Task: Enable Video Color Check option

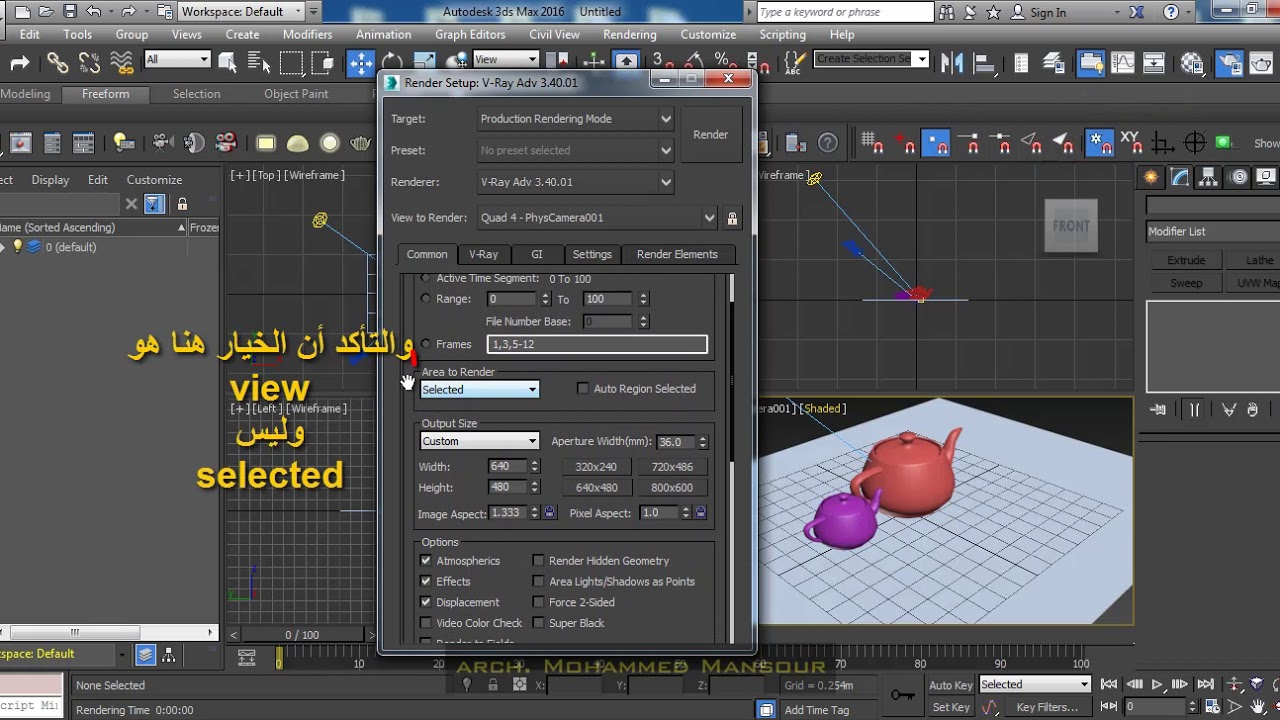Action: point(426,624)
